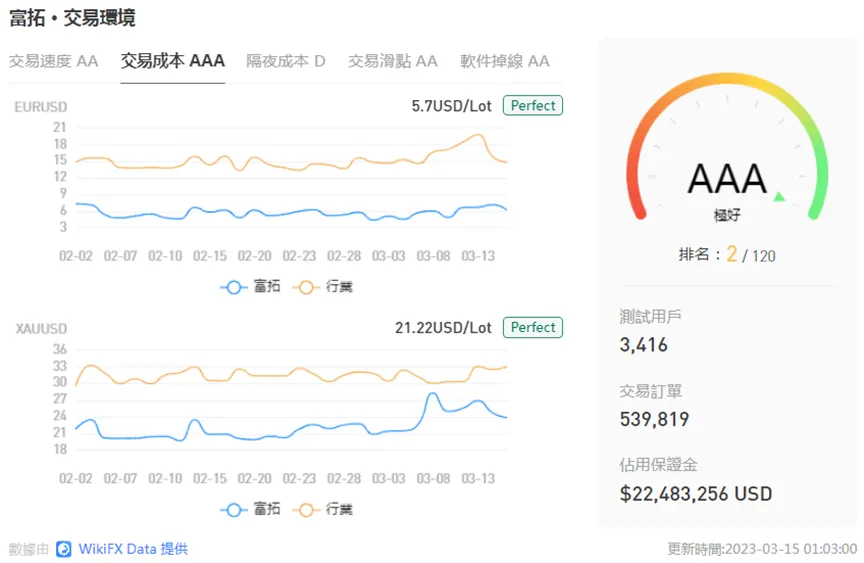The height and width of the screenshot is (563, 864).
Task: Click the 更新時間 timestamp text
Action: 762,549
